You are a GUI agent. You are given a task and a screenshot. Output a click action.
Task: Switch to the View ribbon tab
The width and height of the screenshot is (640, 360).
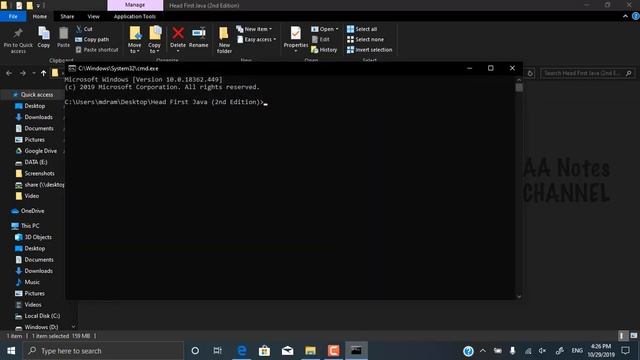pyautogui.click(x=93, y=16)
